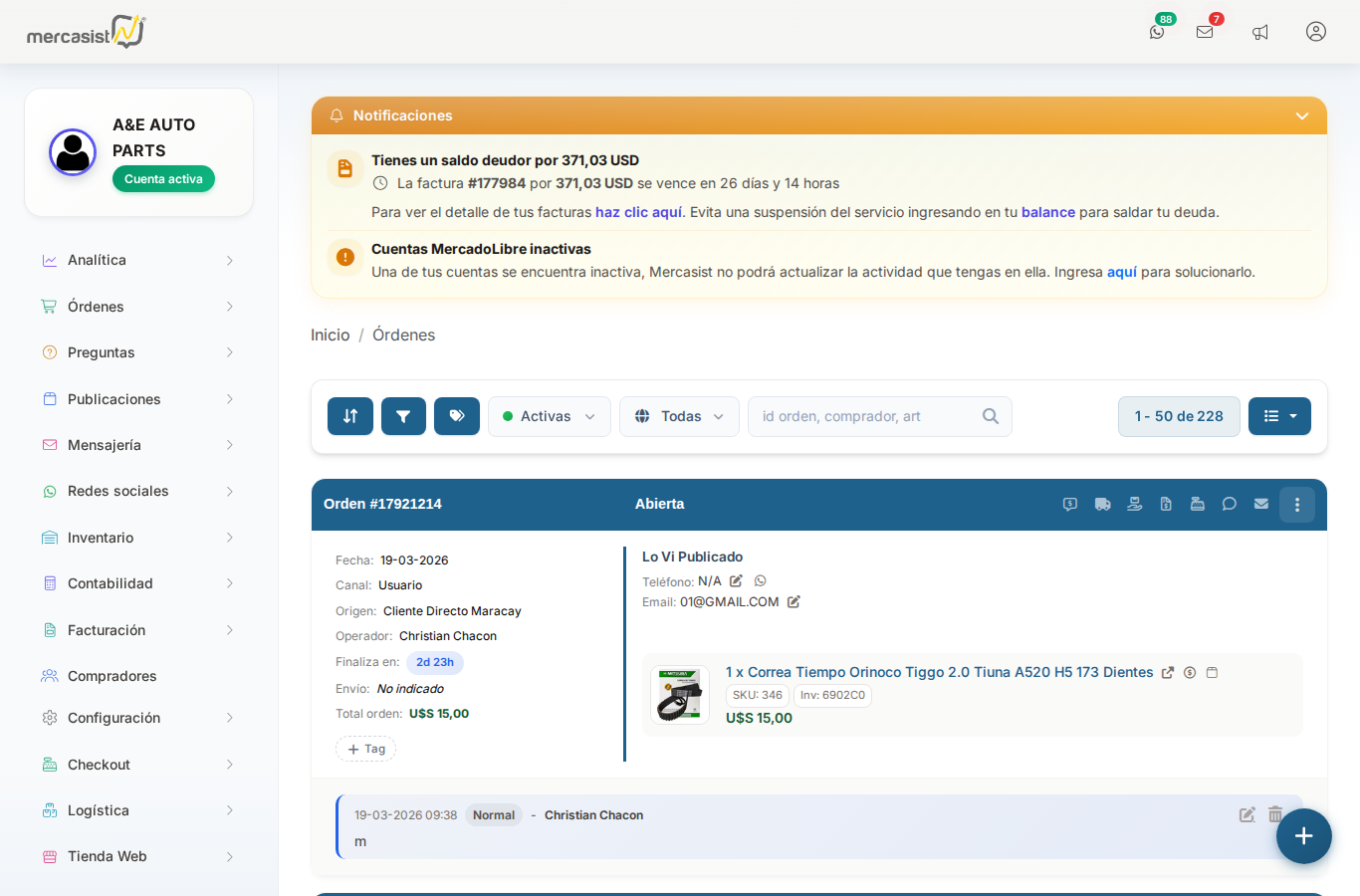Collapse the Notificaciones panel
The height and width of the screenshot is (896, 1360).
pyautogui.click(x=1301, y=116)
